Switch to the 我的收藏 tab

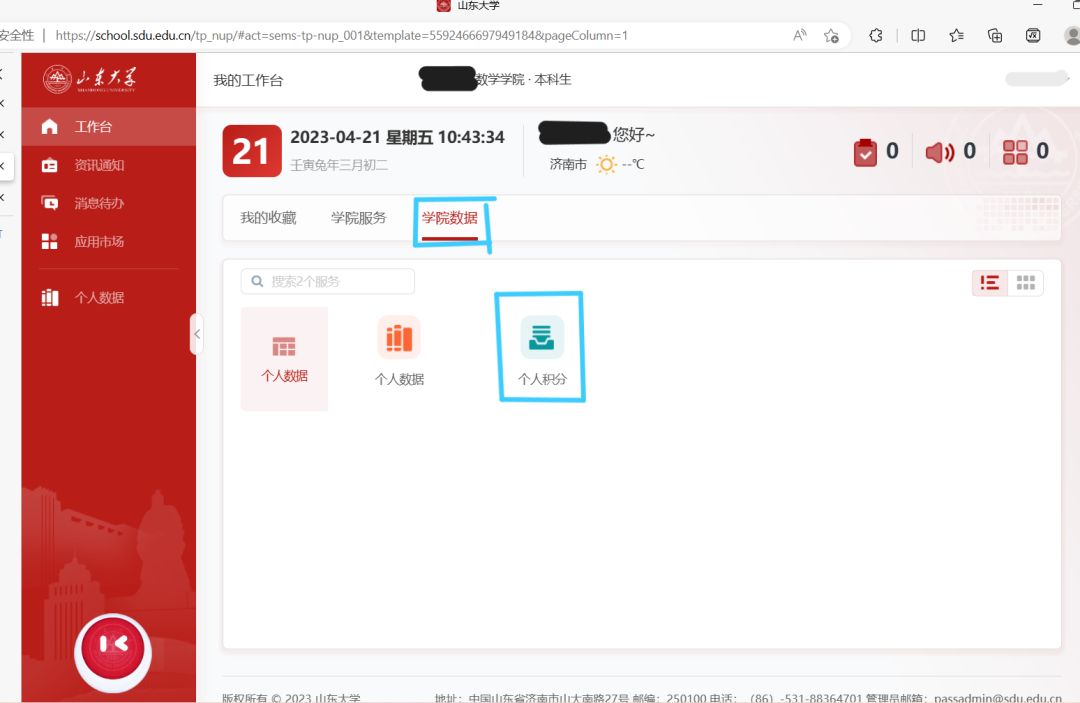(x=268, y=218)
